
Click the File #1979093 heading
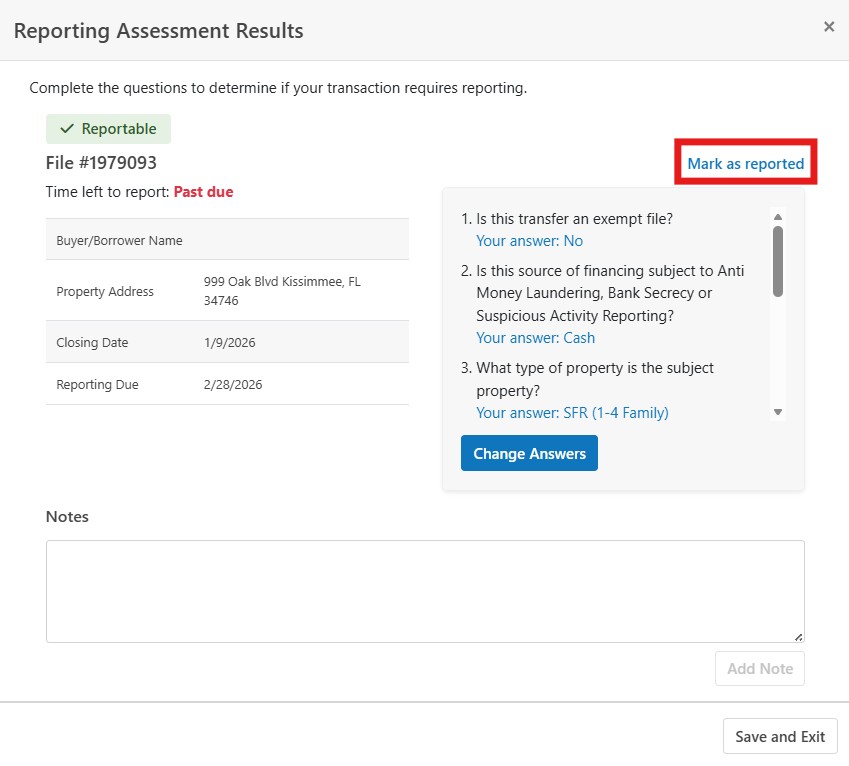click(x=101, y=162)
